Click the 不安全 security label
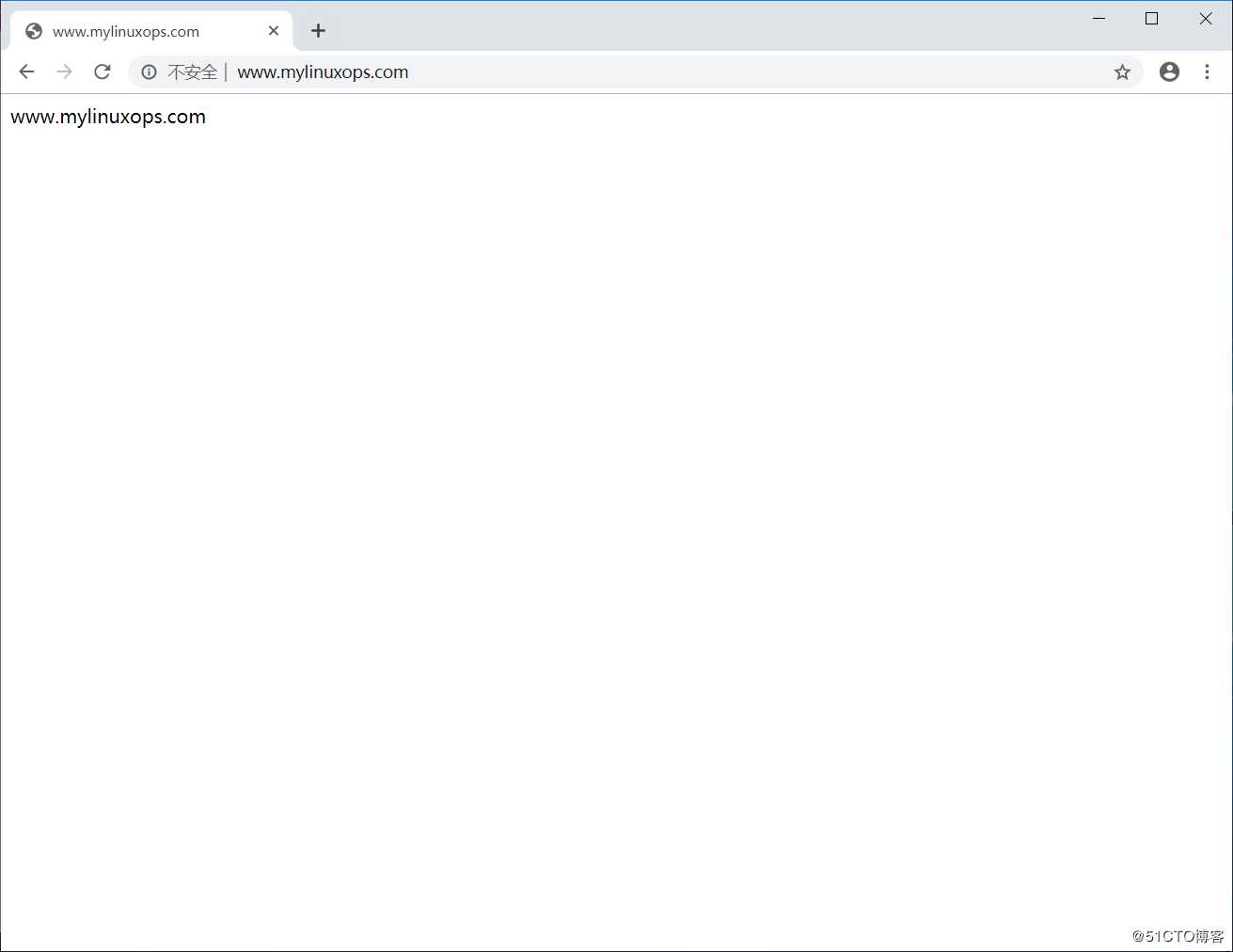 pyautogui.click(x=193, y=71)
